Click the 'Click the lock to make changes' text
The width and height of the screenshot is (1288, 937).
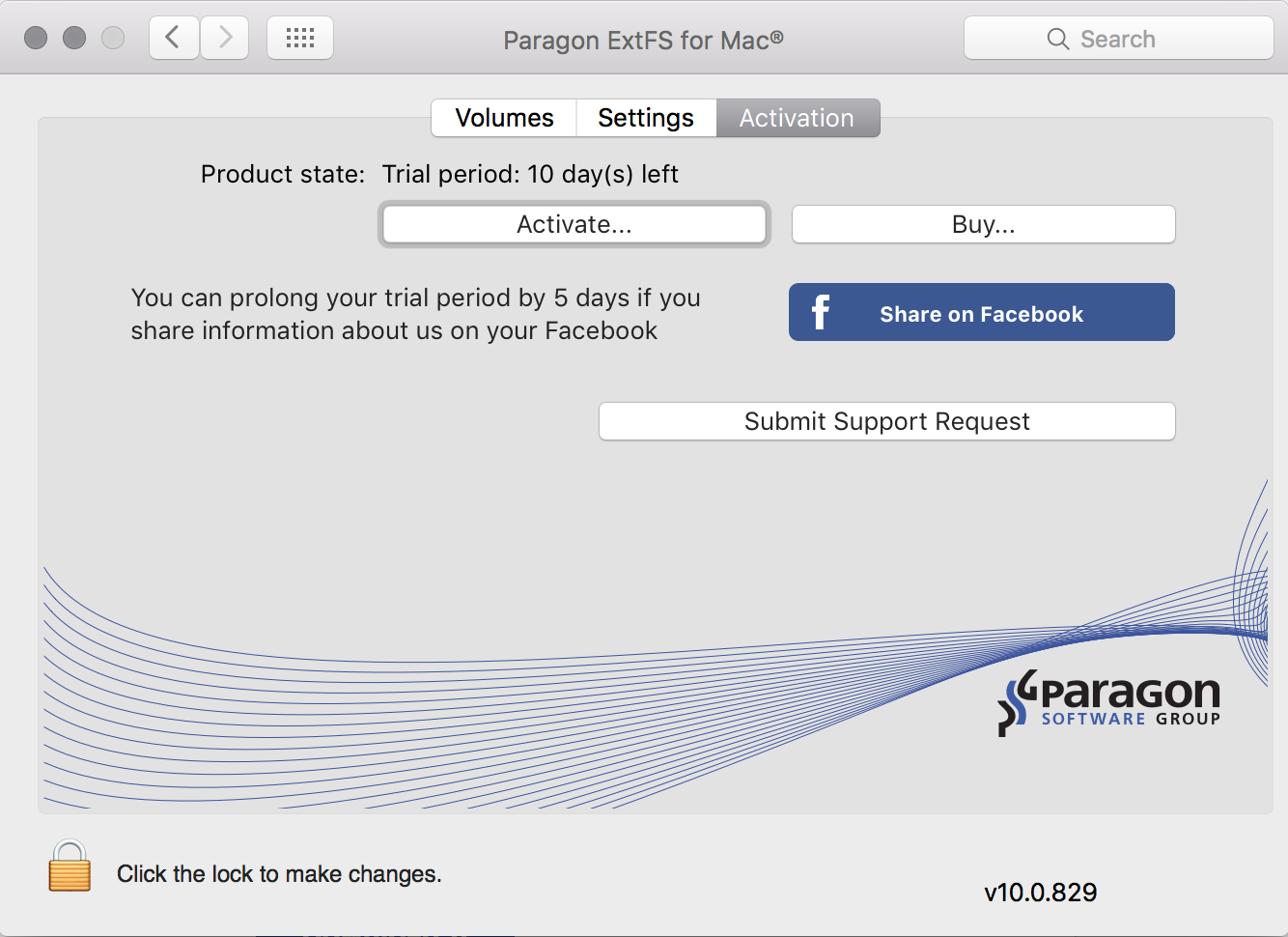(279, 874)
